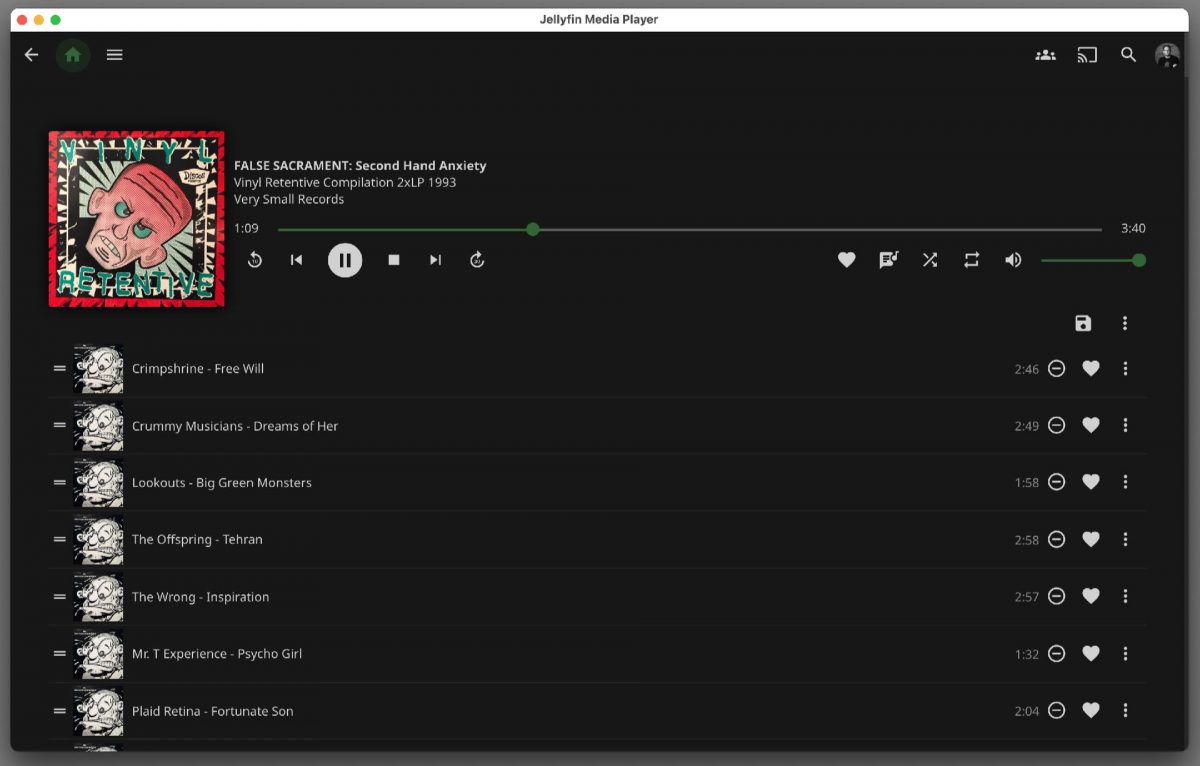
Task: Click the Cast to device icon
Action: (1087, 55)
